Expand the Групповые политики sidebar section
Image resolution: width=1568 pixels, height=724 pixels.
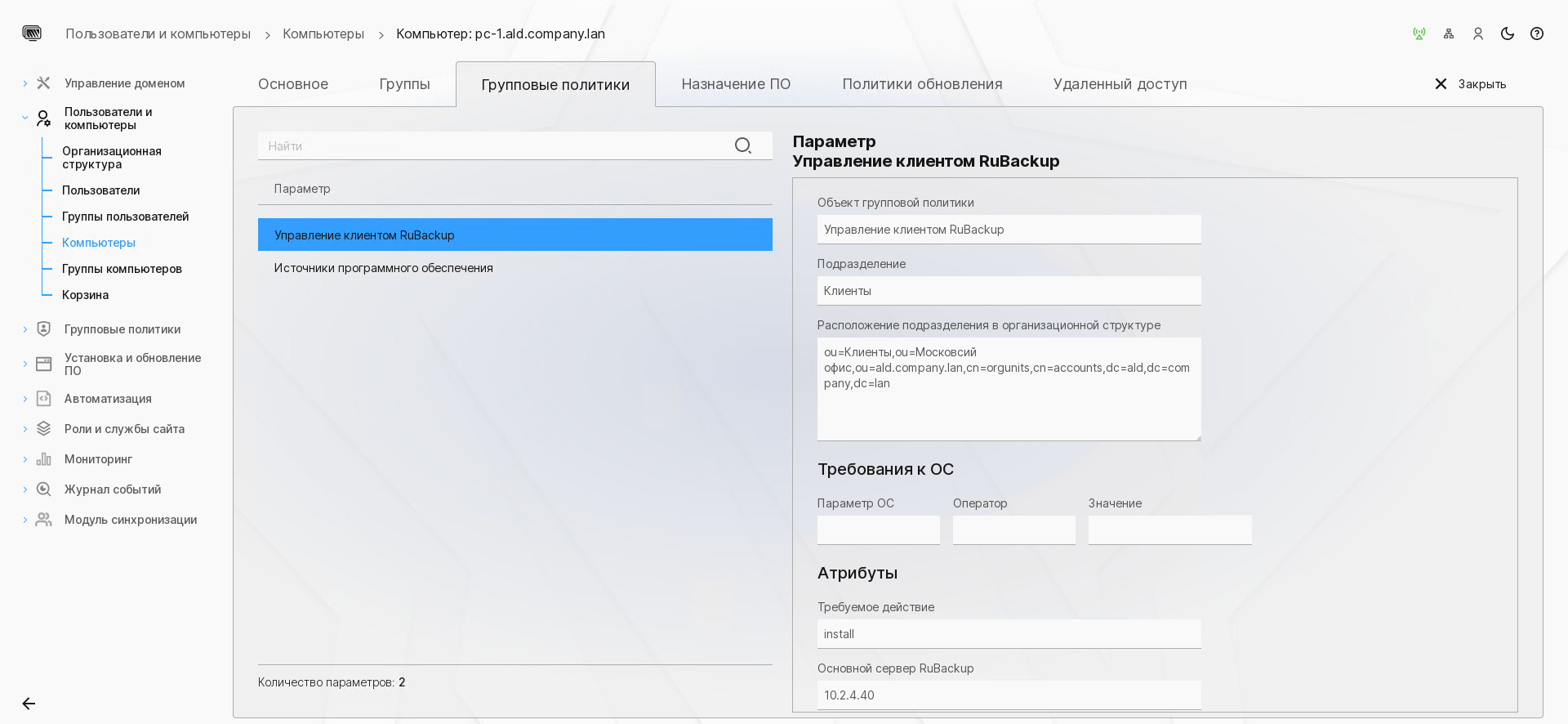pos(25,329)
